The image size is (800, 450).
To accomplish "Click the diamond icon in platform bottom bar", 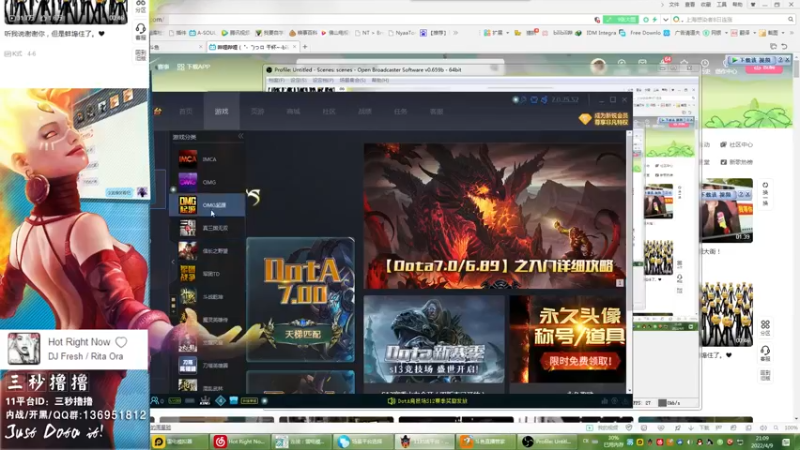I will point(220,401).
